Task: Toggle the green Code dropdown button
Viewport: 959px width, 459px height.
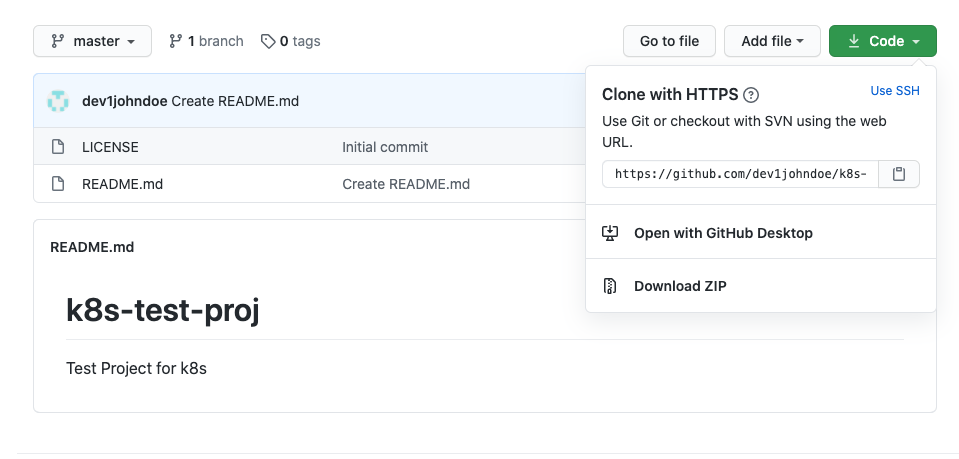Action: [883, 41]
